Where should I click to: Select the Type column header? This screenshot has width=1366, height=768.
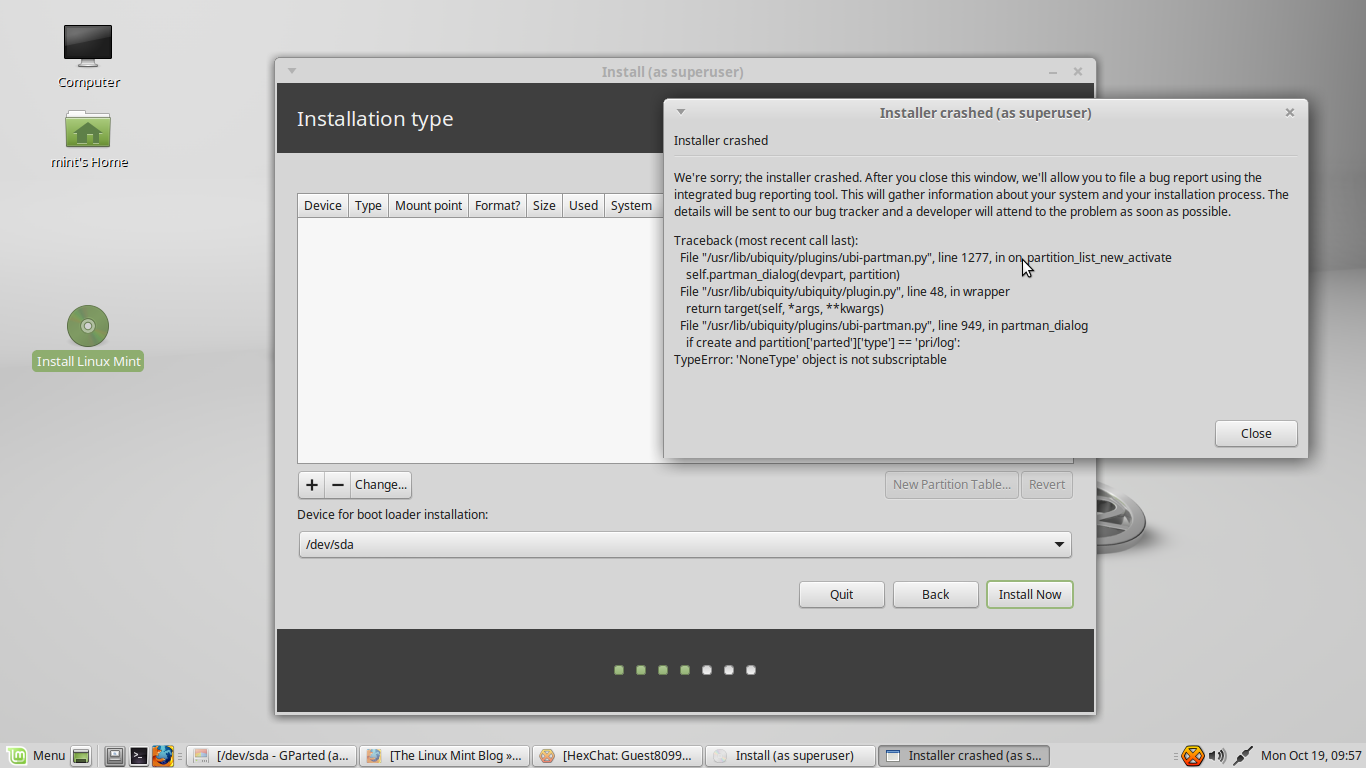pyautogui.click(x=368, y=205)
